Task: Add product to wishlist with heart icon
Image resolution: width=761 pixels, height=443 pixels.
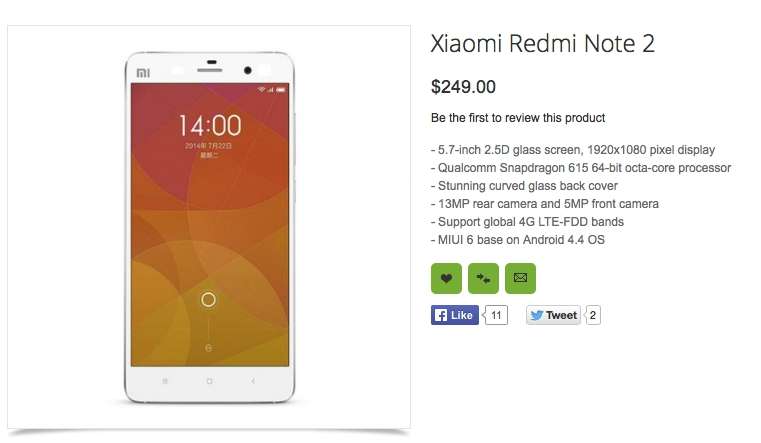Action: (446, 278)
